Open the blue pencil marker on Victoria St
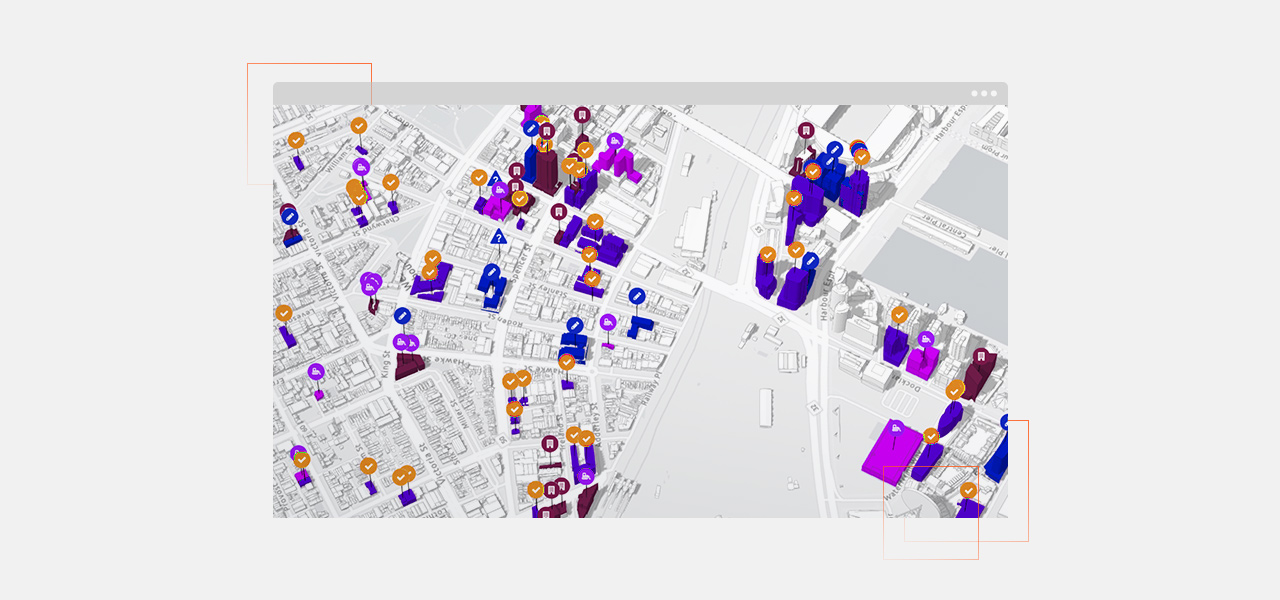The width and height of the screenshot is (1280, 600). pyautogui.click(x=289, y=215)
